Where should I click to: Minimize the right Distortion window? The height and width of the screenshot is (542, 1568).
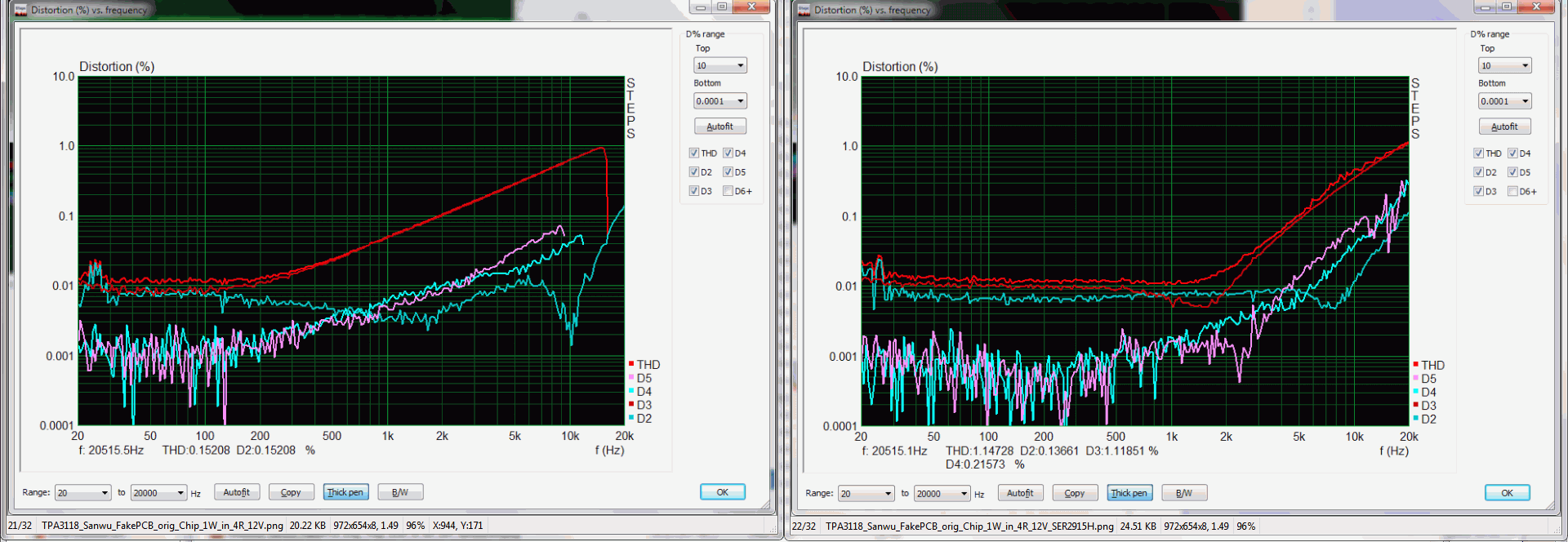[x=1485, y=7]
